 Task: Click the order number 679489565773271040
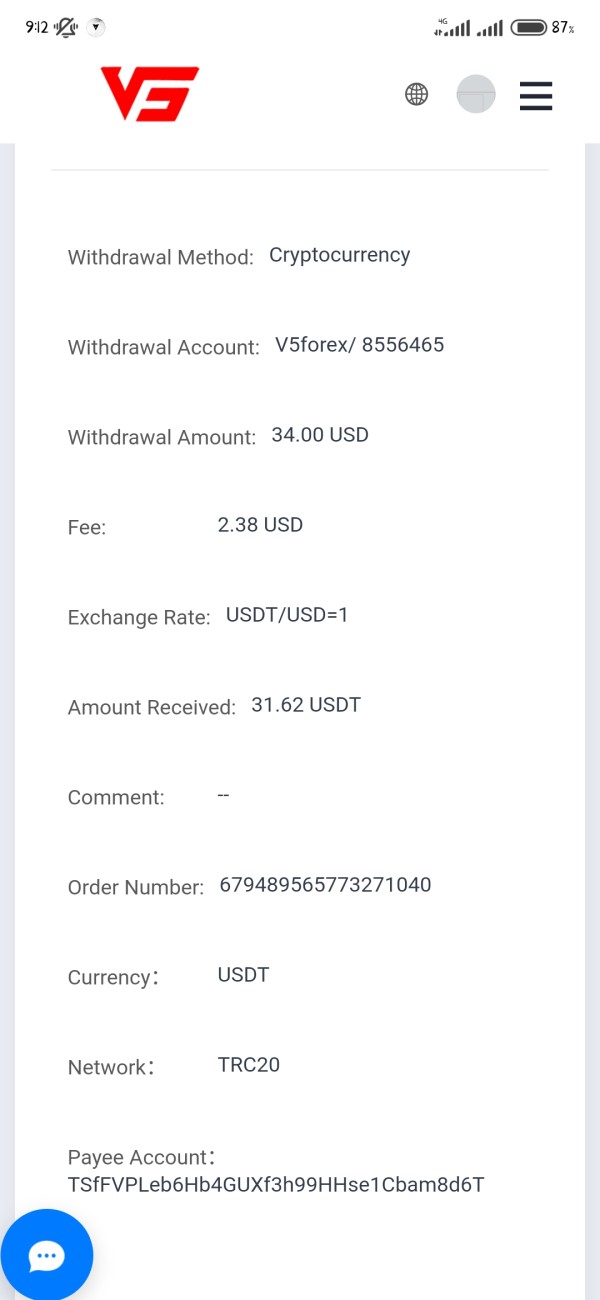point(325,885)
